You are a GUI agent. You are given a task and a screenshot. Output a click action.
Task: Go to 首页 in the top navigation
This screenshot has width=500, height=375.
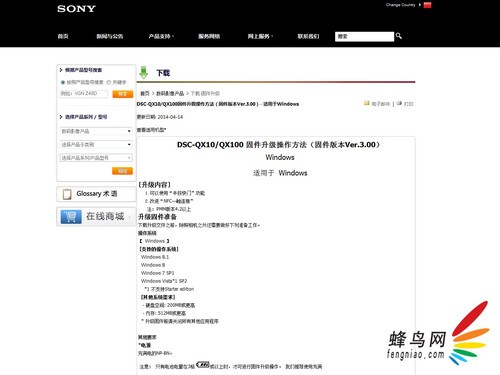click(x=63, y=36)
